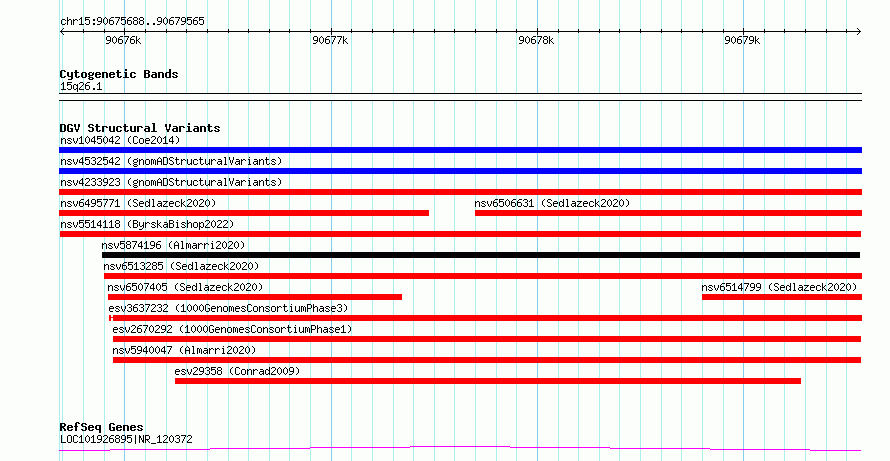
Task: Click the red bar under esv2670292
Action: [487, 339]
